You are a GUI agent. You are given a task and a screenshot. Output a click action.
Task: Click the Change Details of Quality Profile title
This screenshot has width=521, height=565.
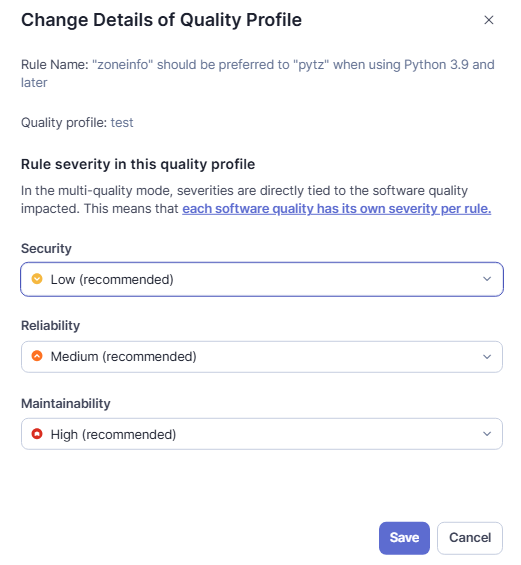161,20
